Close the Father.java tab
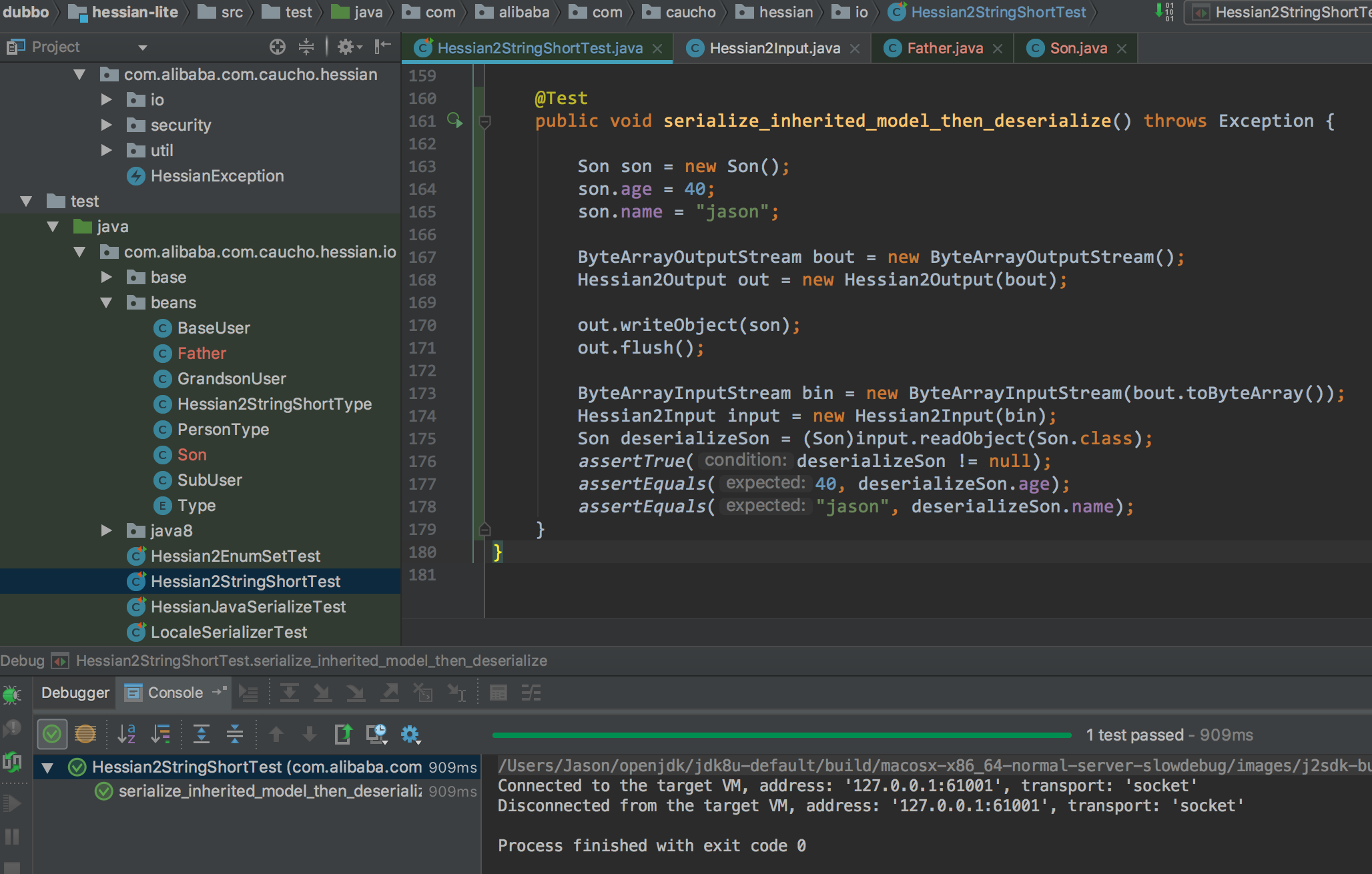Screen dimensions: 1372x874 pos(998,49)
